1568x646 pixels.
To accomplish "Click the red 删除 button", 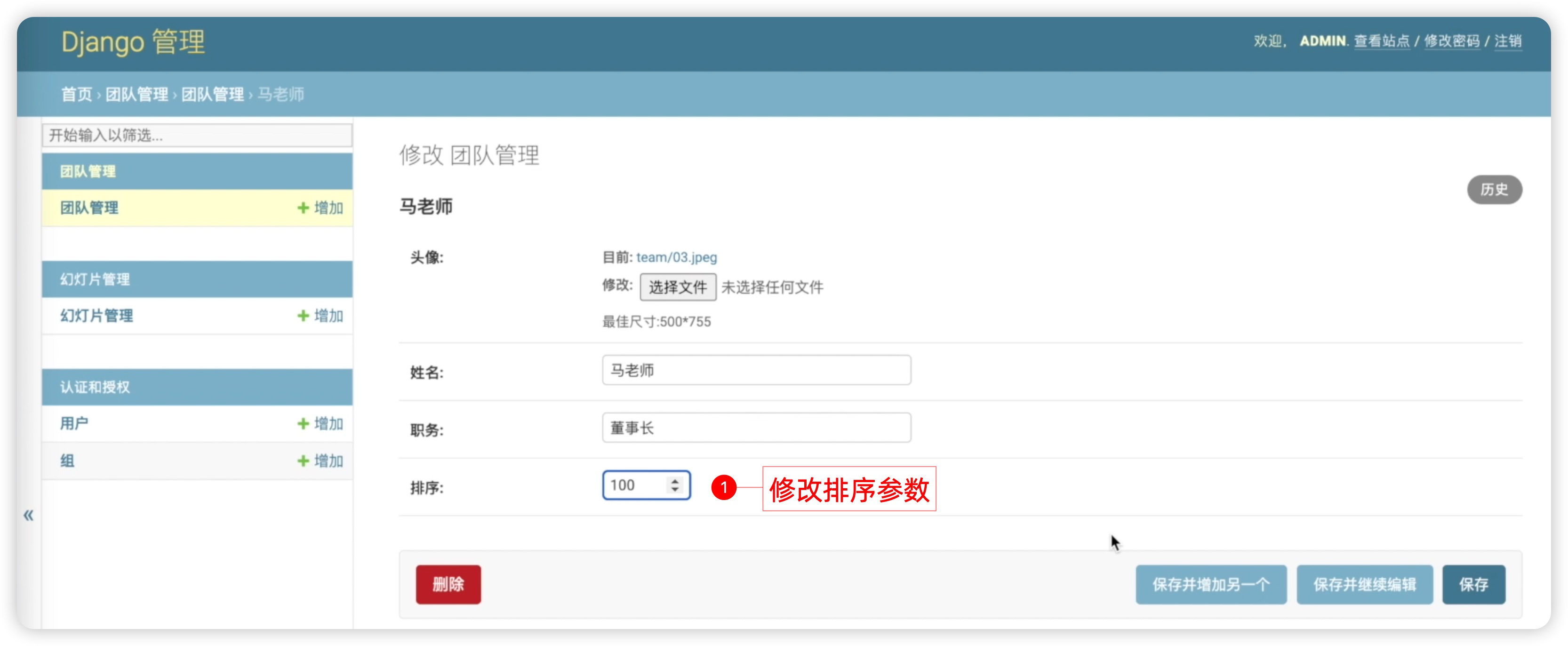I will [448, 584].
